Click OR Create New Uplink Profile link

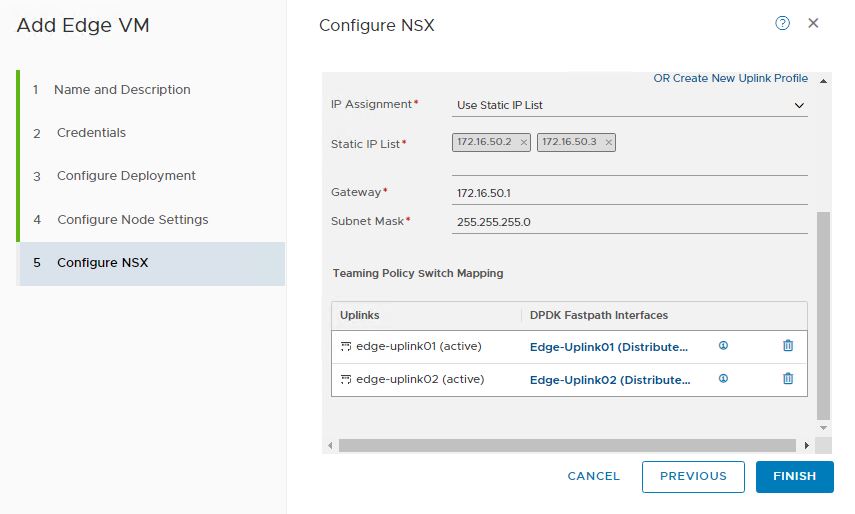click(x=730, y=78)
